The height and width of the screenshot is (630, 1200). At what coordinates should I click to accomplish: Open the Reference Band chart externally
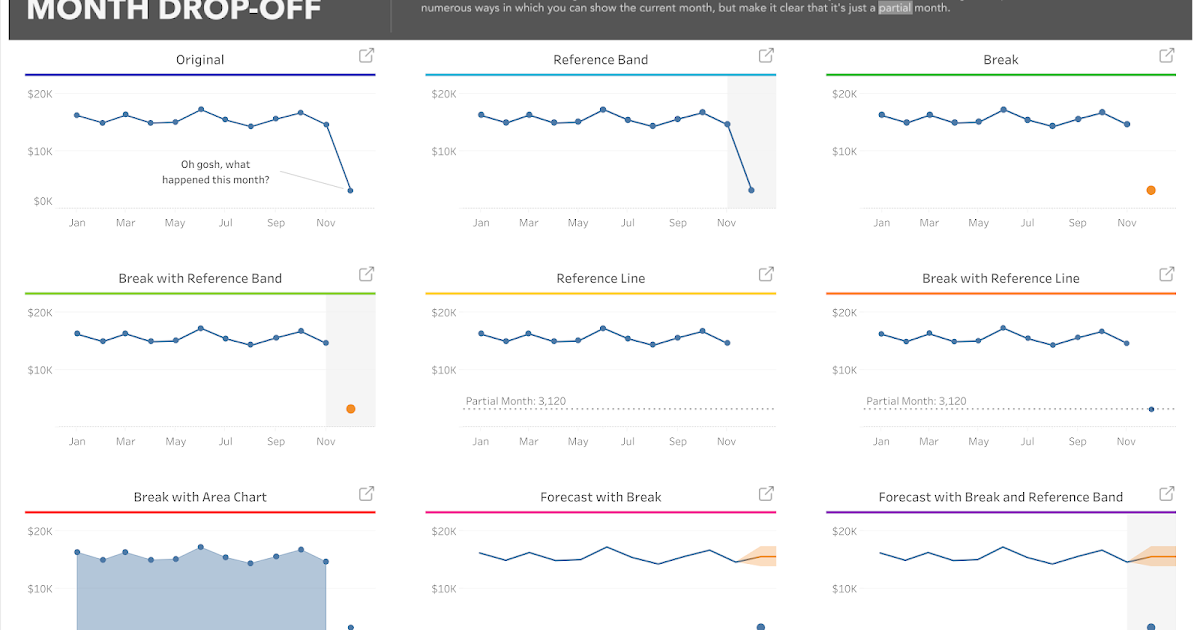coord(766,55)
